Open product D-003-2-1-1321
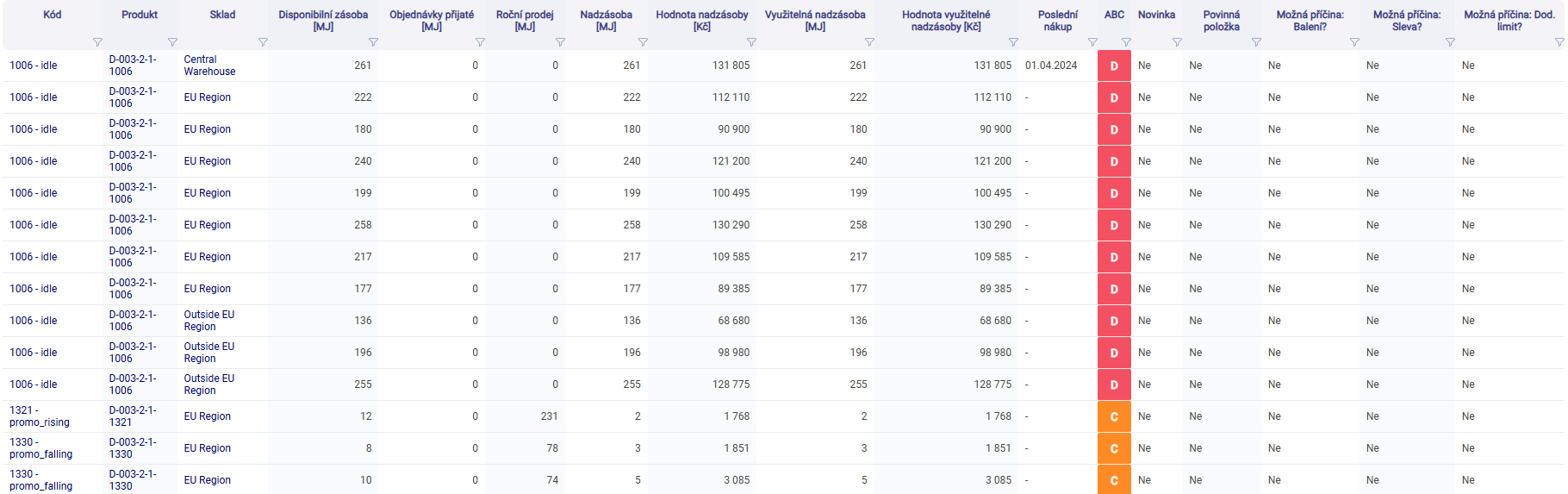 pyautogui.click(x=133, y=416)
